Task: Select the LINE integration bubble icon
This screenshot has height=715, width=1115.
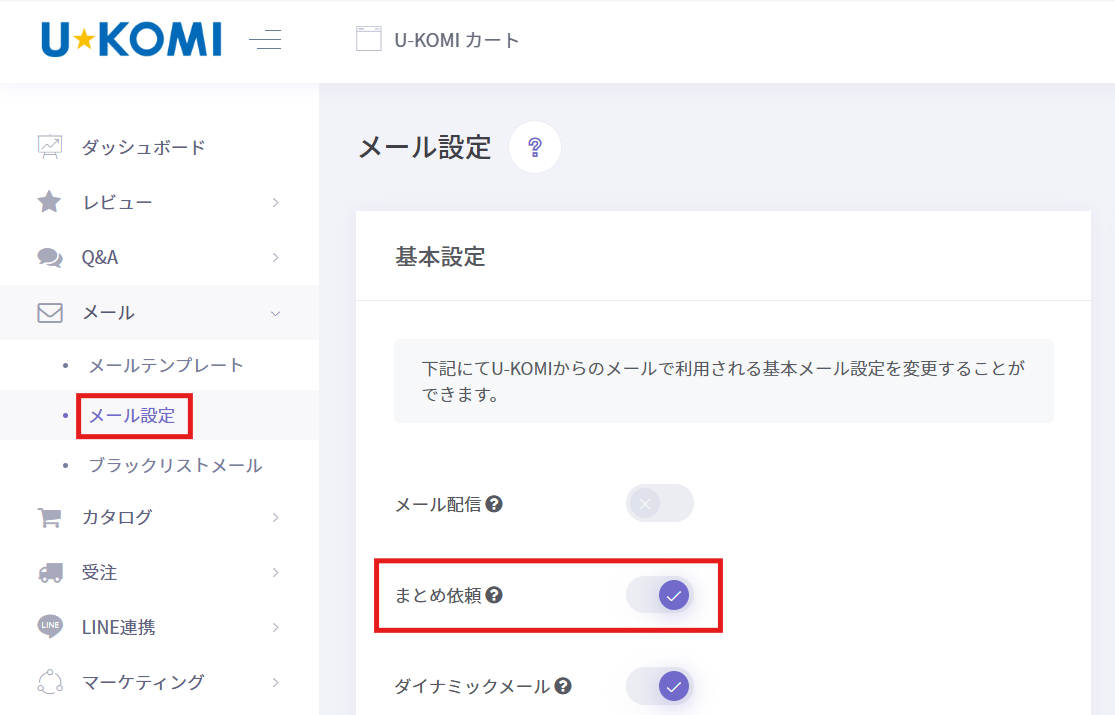Action: pyautogui.click(x=50, y=627)
